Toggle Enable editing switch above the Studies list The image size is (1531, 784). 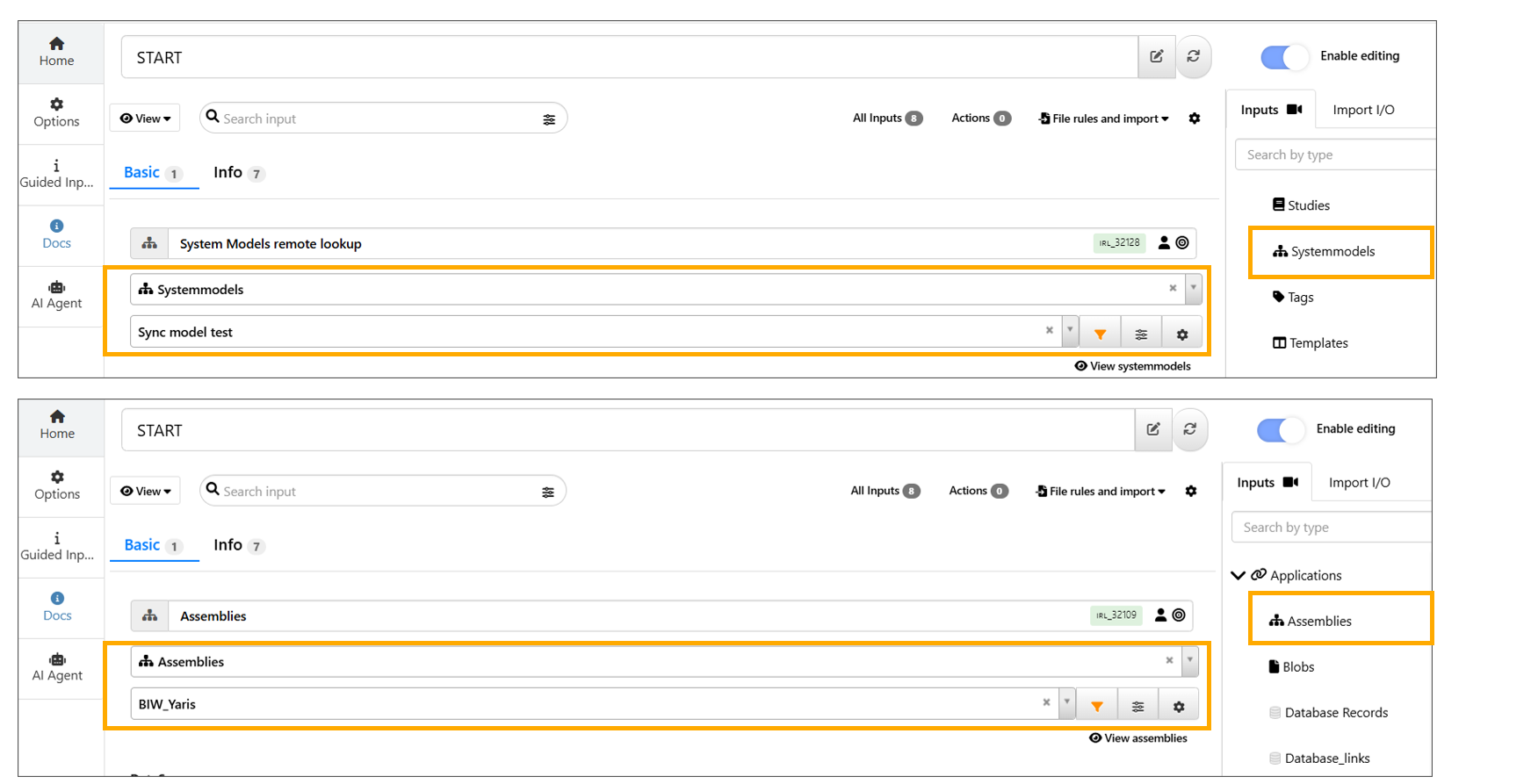coord(1283,57)
